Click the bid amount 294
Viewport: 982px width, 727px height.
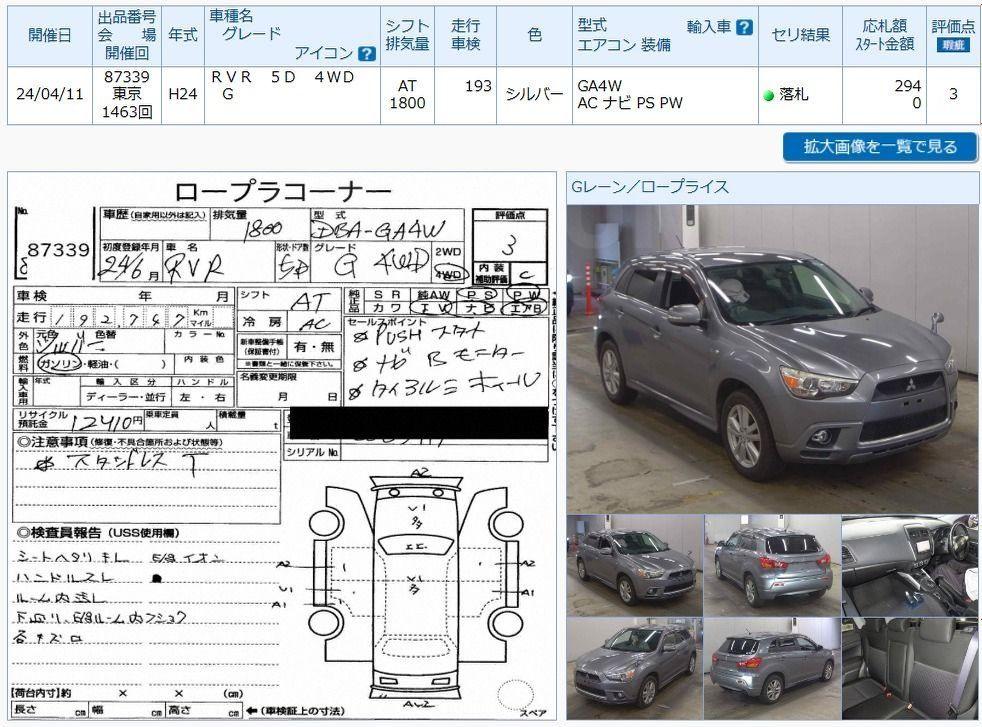(907, 86)
